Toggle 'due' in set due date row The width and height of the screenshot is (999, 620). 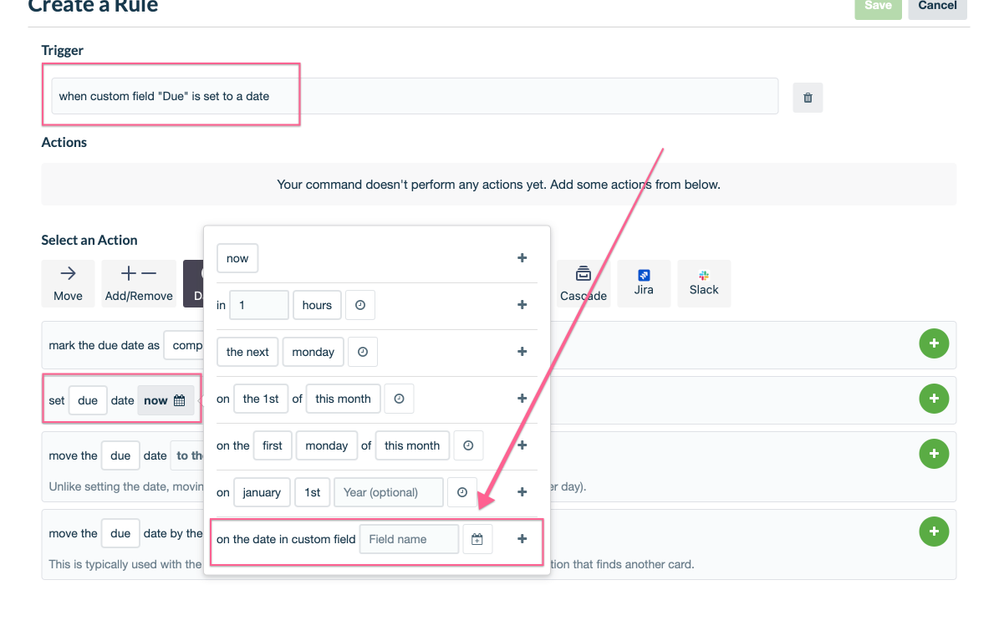pos(87,401)
